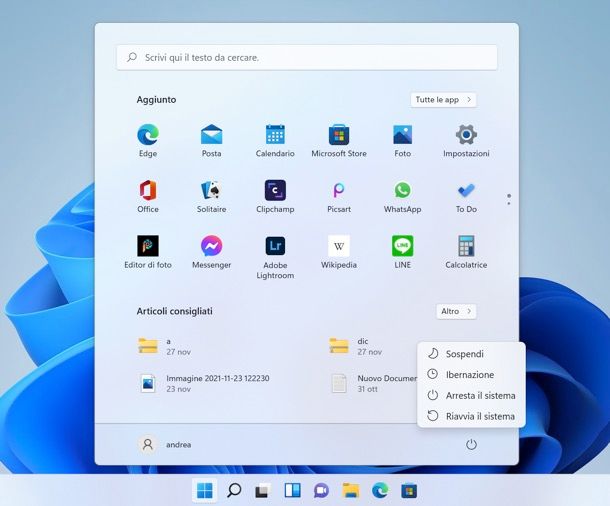The height and width of the screenshot is (506, 610).
Task: Launch the Foto app
Action: (x=402, y=140)
